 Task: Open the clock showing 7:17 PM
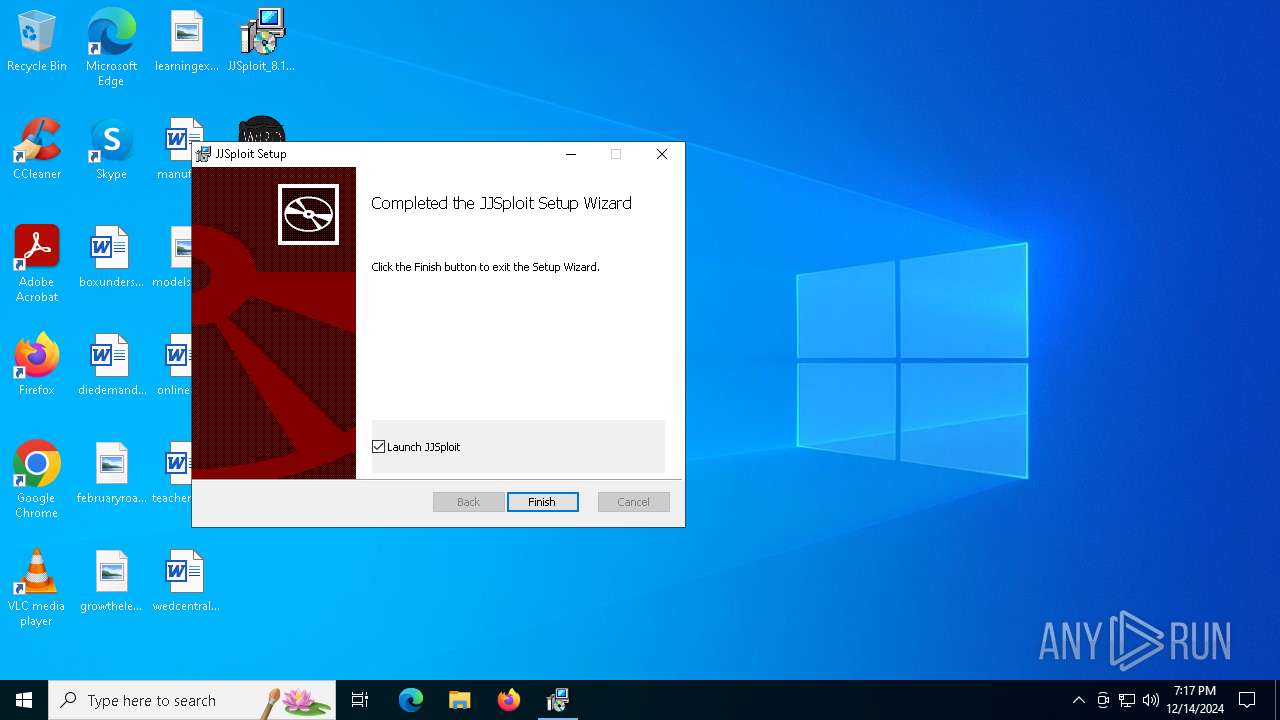[1195, 700]
